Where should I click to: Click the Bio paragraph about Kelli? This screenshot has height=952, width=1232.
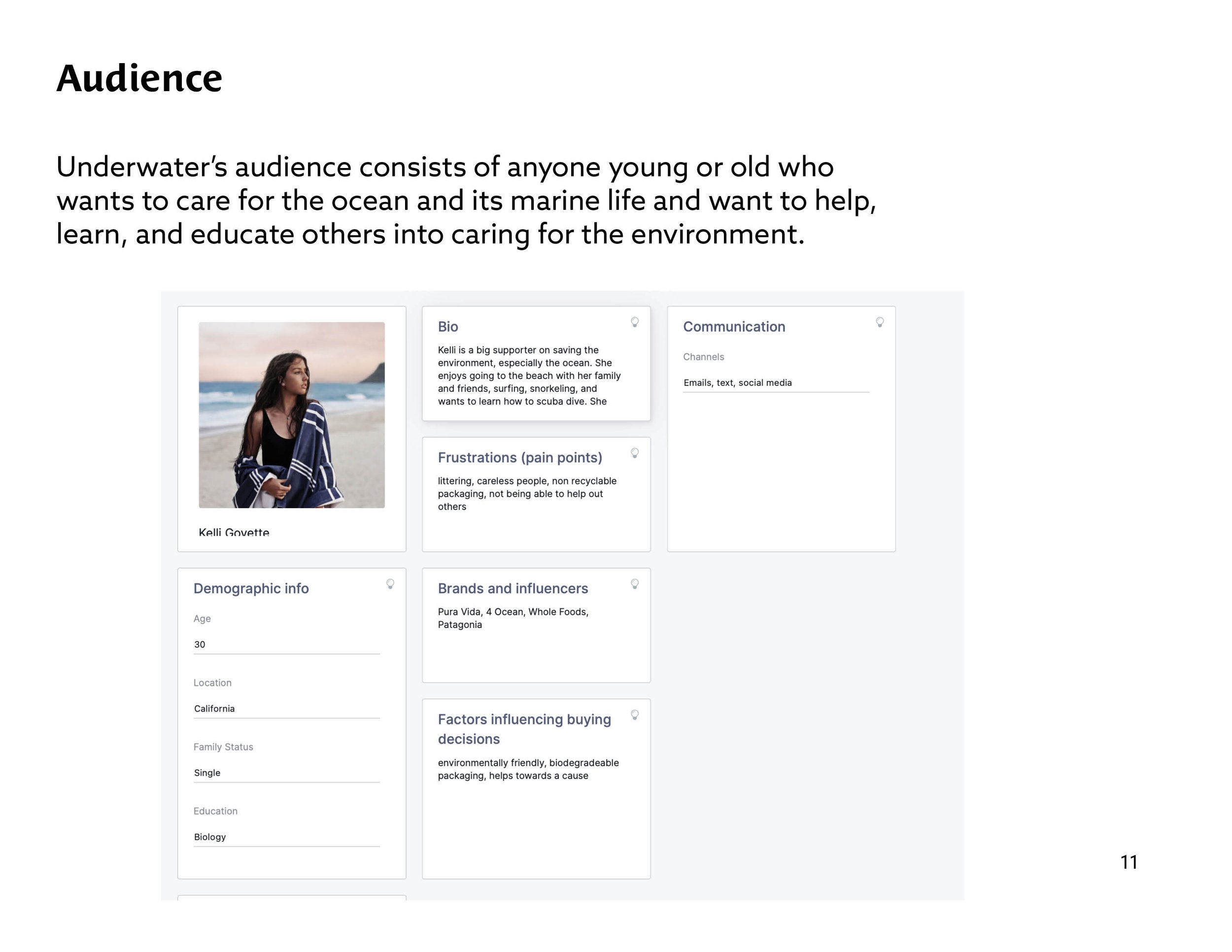tap(529, 375)
